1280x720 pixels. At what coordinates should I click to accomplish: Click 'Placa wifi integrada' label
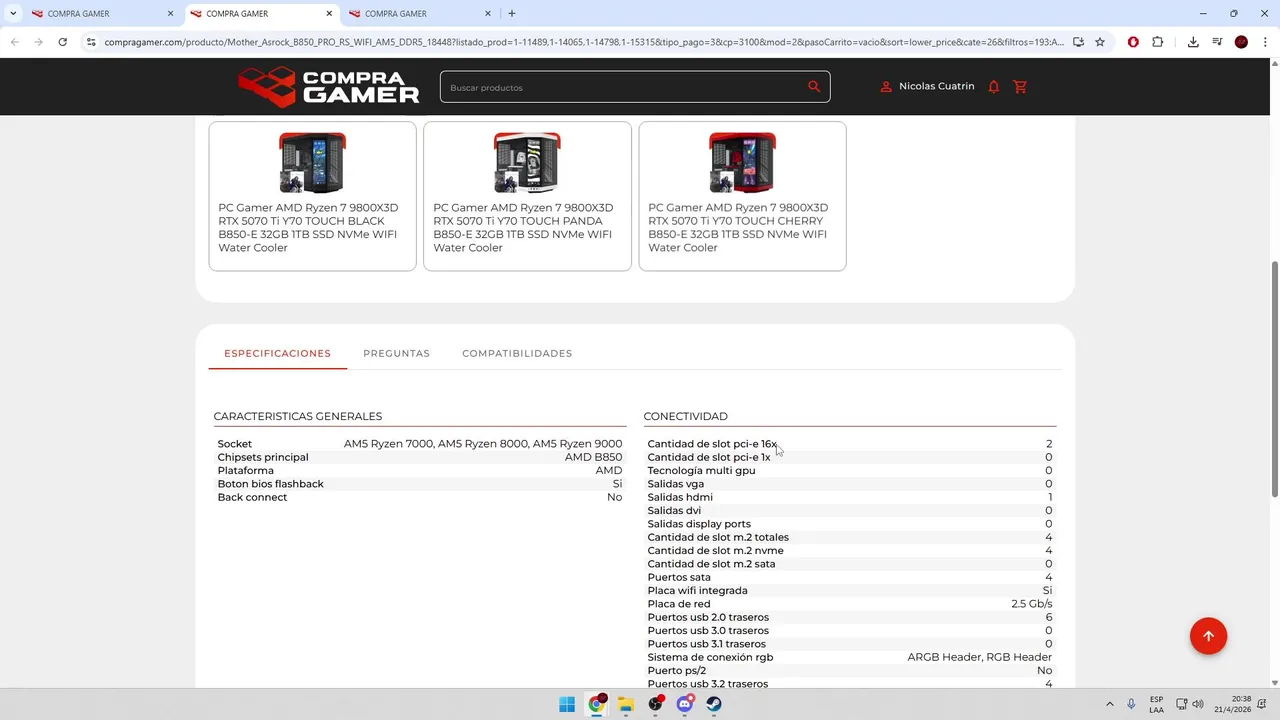tap(697, 590)
